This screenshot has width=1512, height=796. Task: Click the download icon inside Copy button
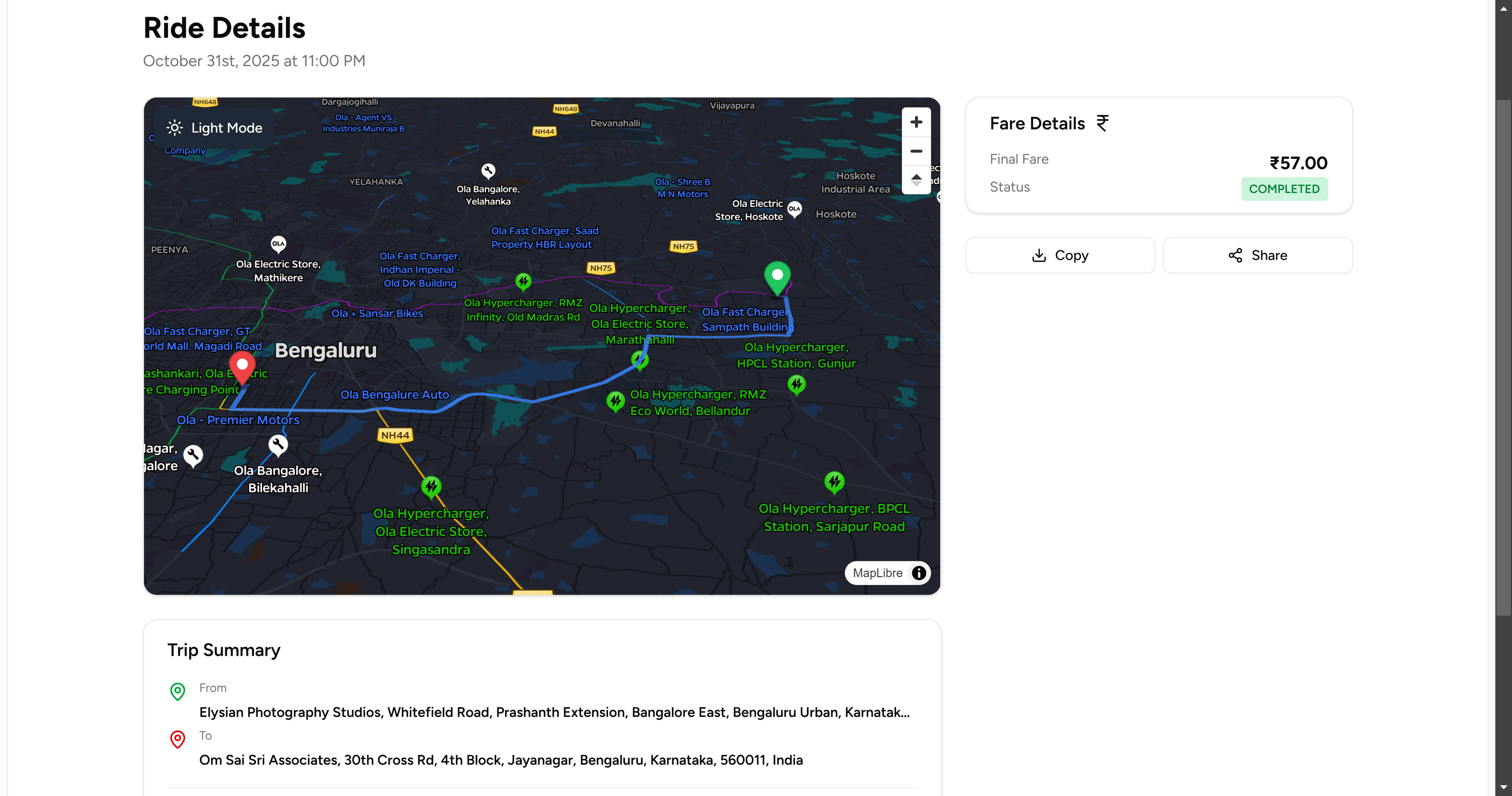pyautogui.click(x=1039, y=255)
